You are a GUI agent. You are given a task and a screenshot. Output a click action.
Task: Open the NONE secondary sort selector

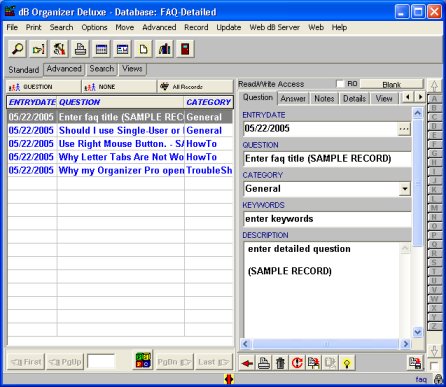tap(119, 87)
